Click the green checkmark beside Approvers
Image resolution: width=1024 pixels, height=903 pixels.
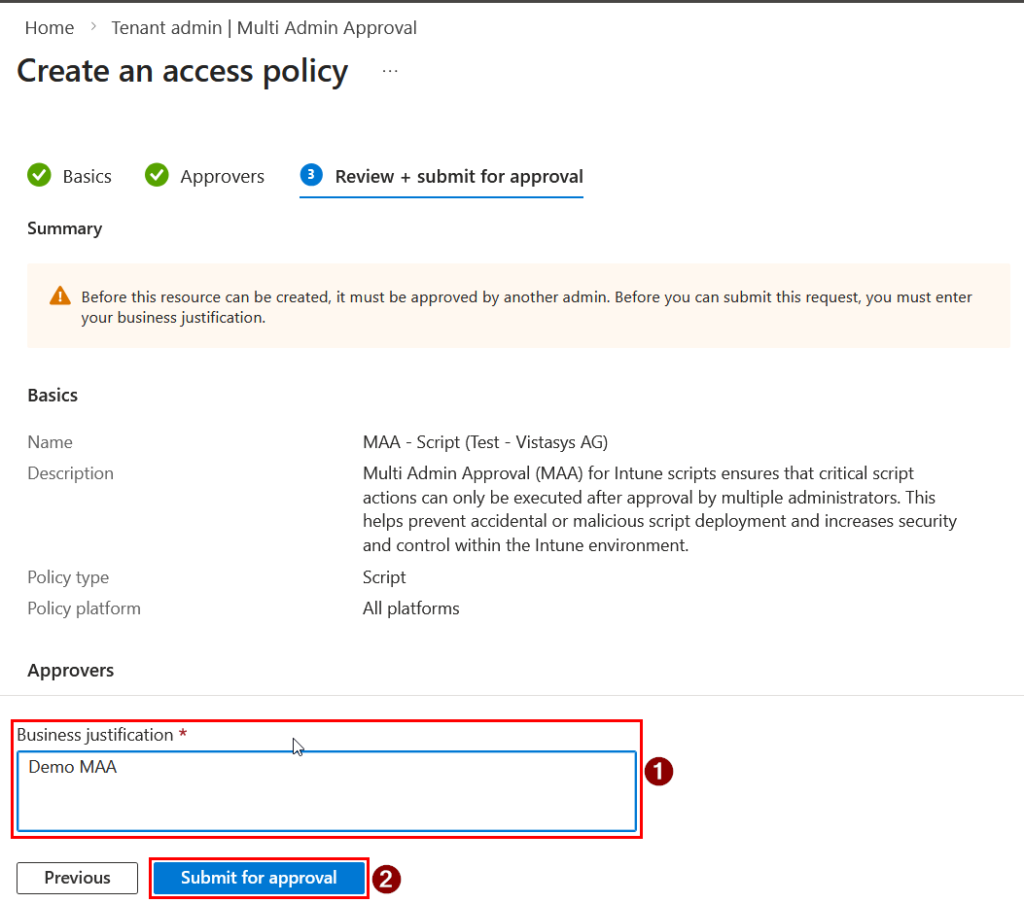coord(156,175)
